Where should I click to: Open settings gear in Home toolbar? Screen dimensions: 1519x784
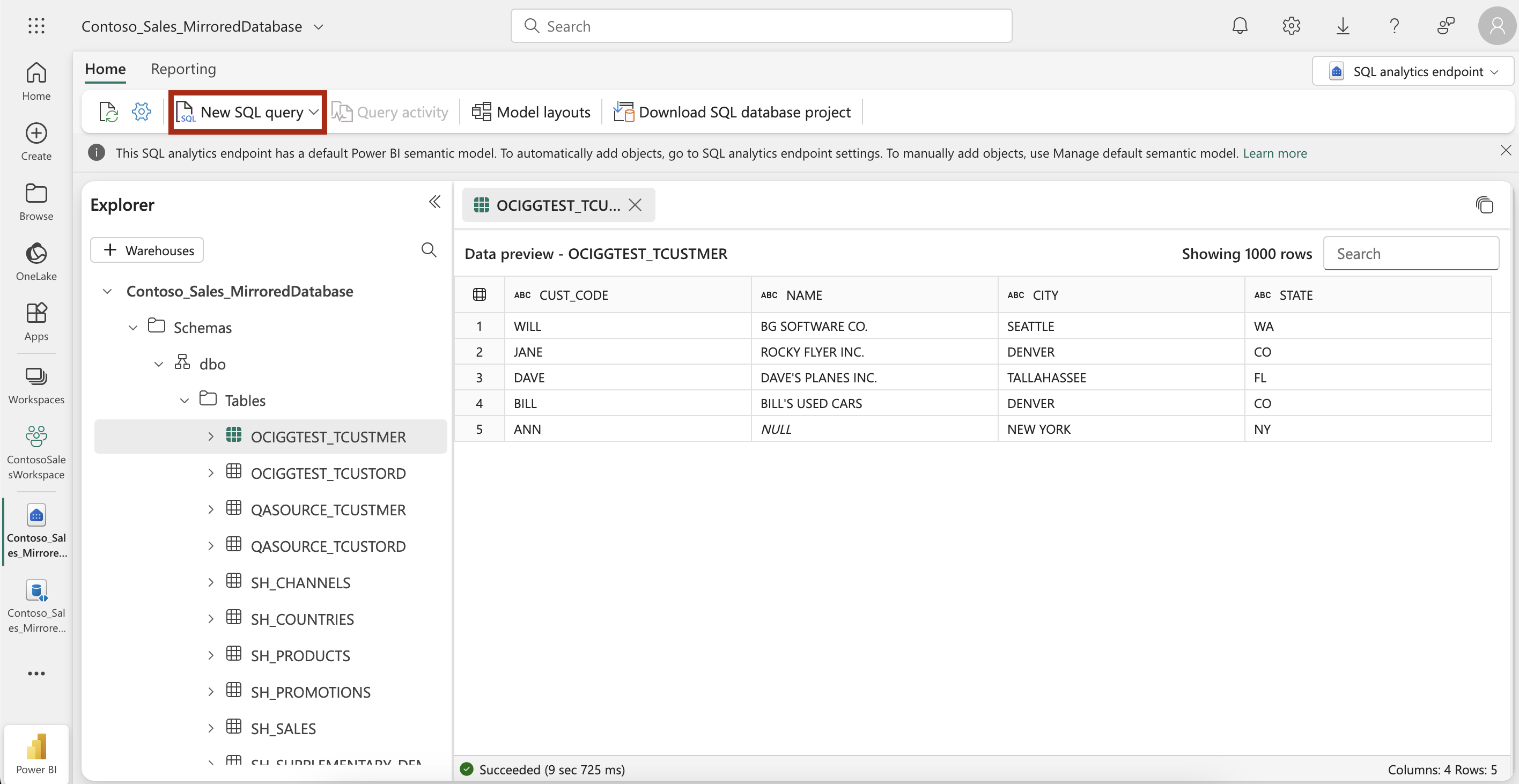pyautogui.click(x=142, y=112)
